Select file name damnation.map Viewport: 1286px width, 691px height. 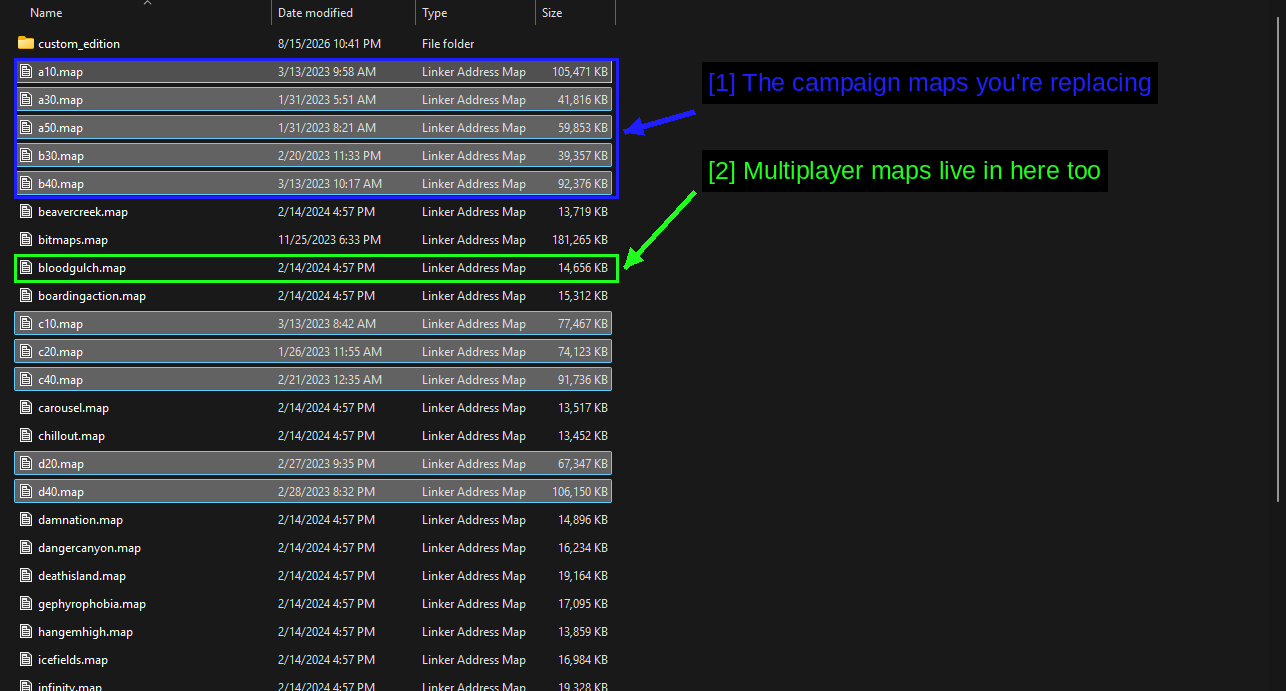[80, 520]
